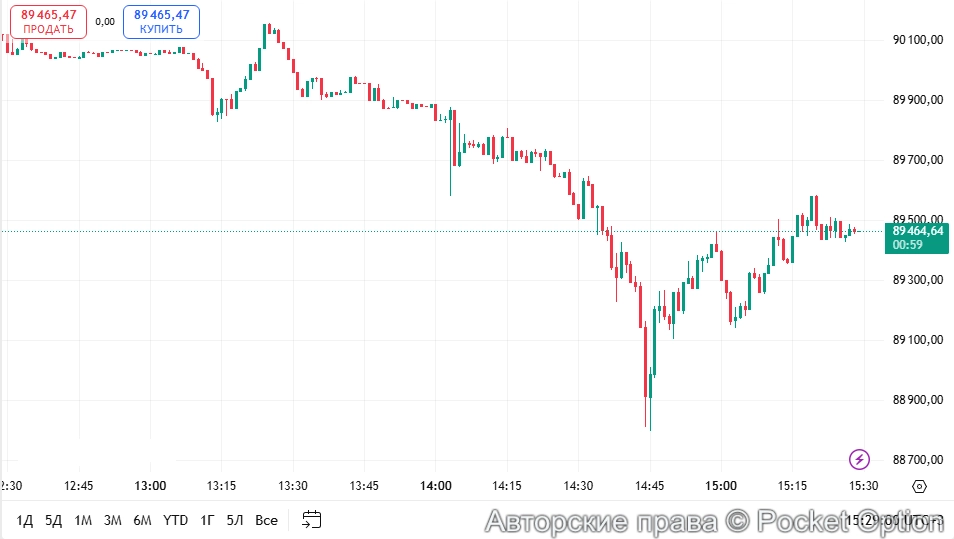The width and height of the screenshot is (954, 539).
Task: Click the 90 100,00 price axis label
Action: (x=917, y=40)
